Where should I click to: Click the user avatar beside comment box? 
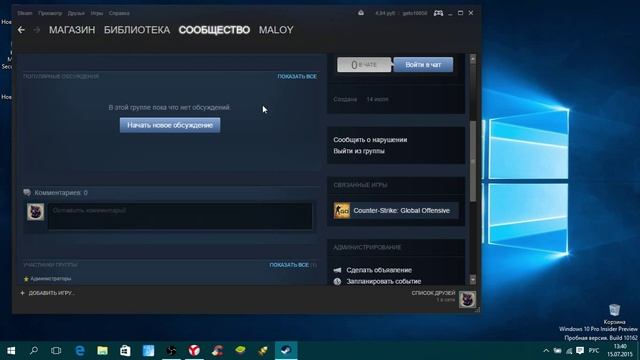(x=36, y=212)
